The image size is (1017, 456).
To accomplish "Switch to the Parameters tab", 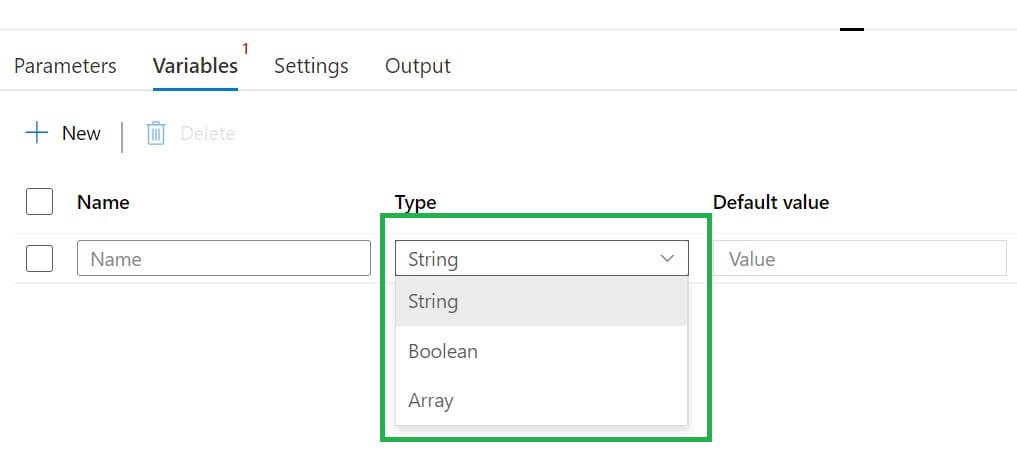I will pyautogui.click(x=65, y=66).
